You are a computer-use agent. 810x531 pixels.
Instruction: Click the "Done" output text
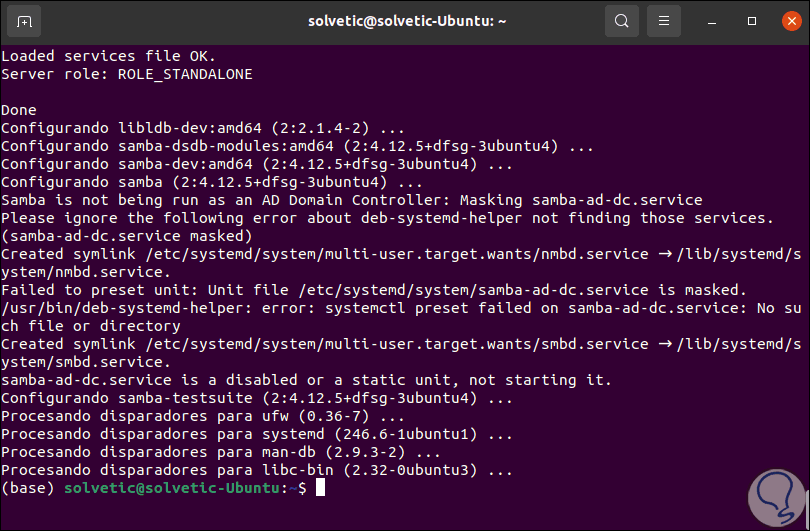pos(19,109)
